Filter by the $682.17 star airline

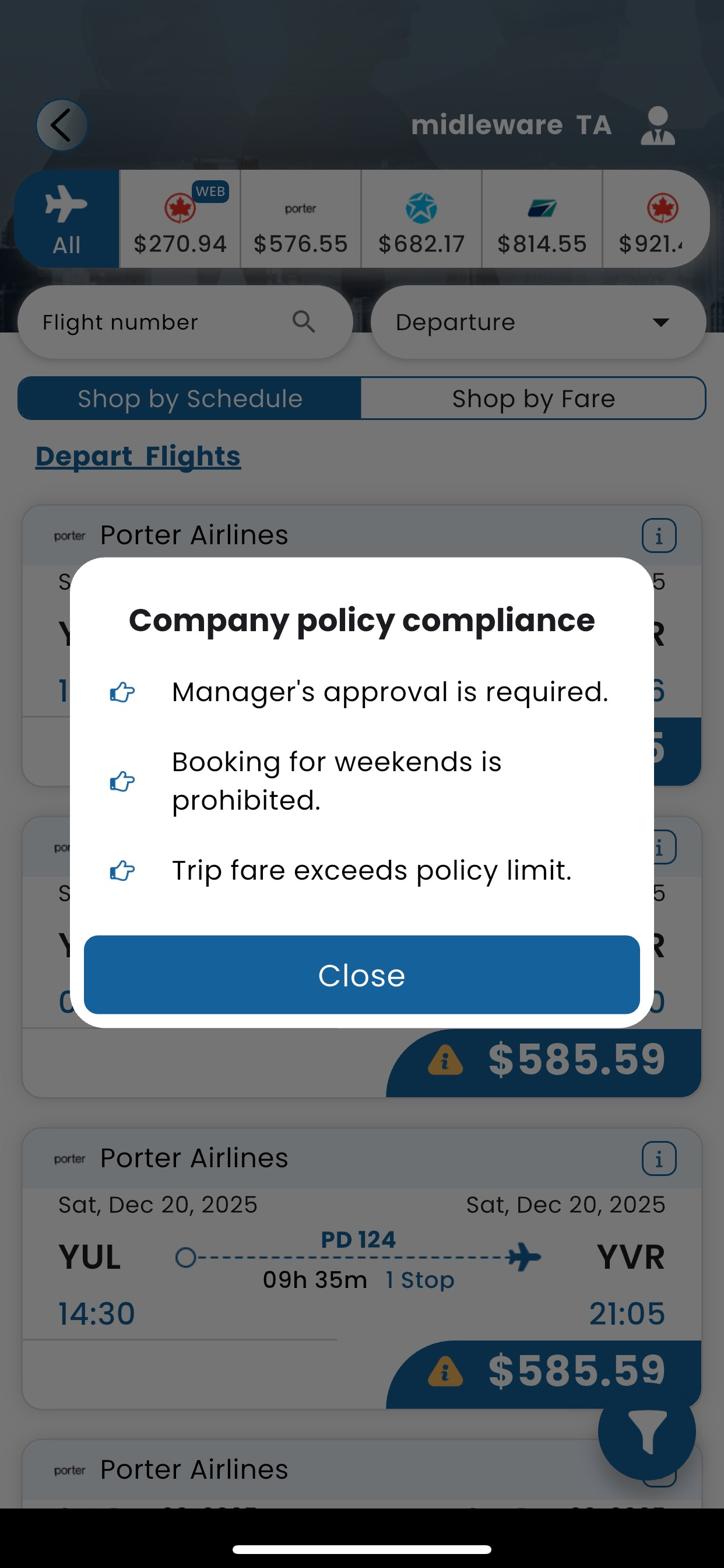tap(421, 219)
